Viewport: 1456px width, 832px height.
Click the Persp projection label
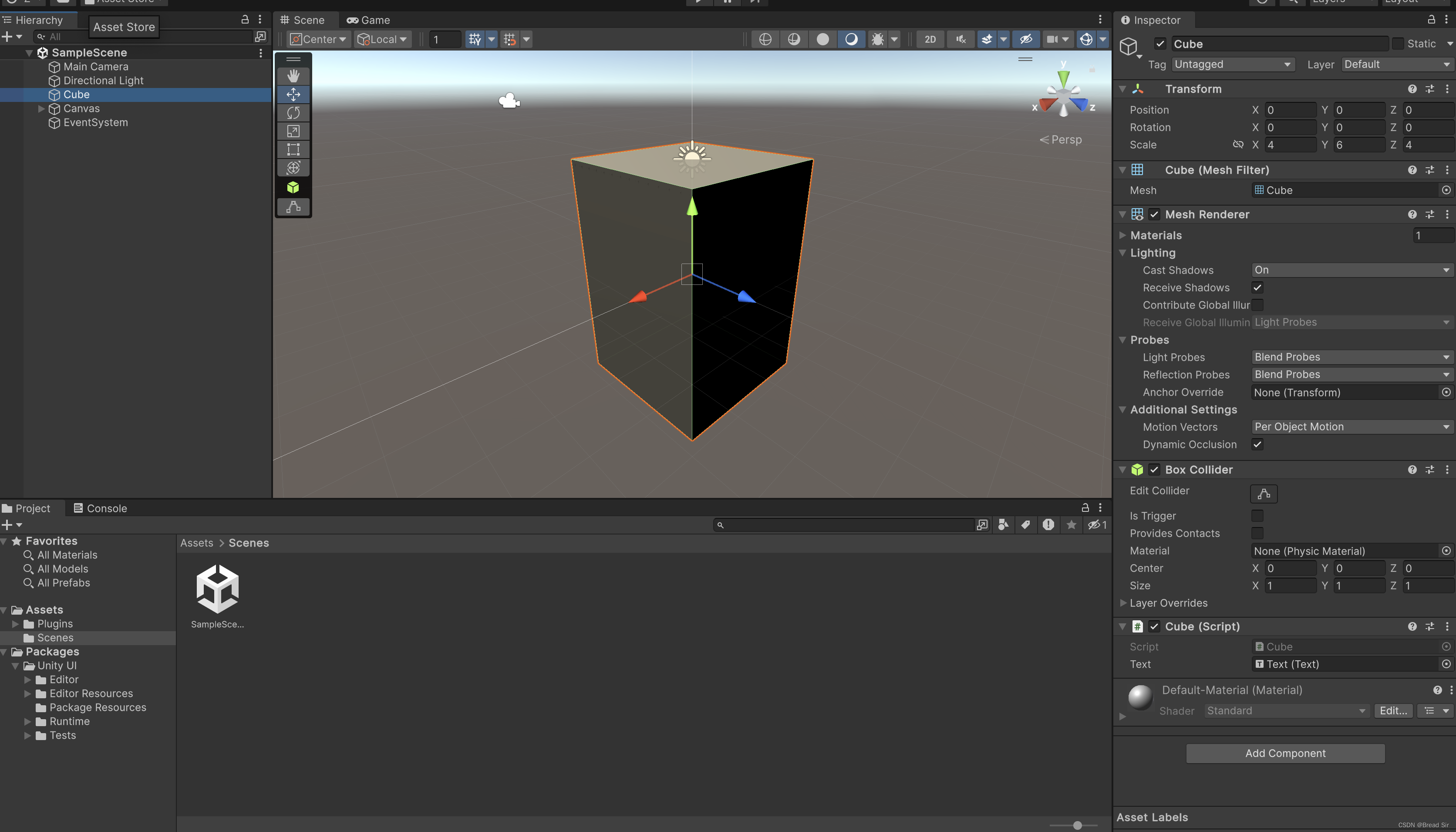pyautogui.click(x=1061, y=139)
